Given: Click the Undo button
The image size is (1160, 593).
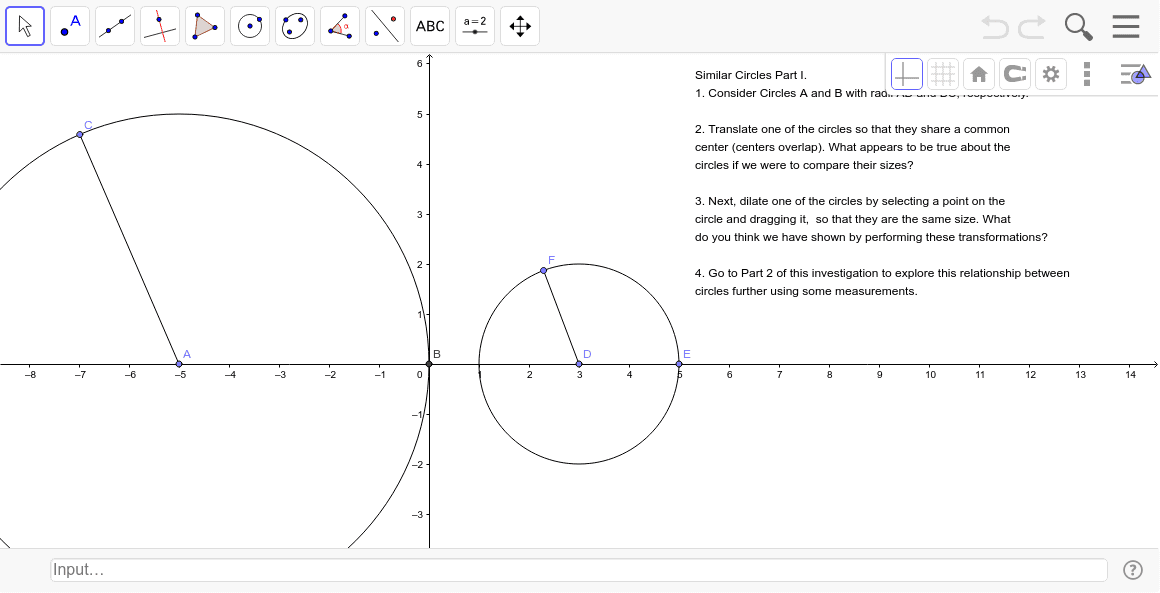Looking at the screenshot, I should [x=995, y=27].
